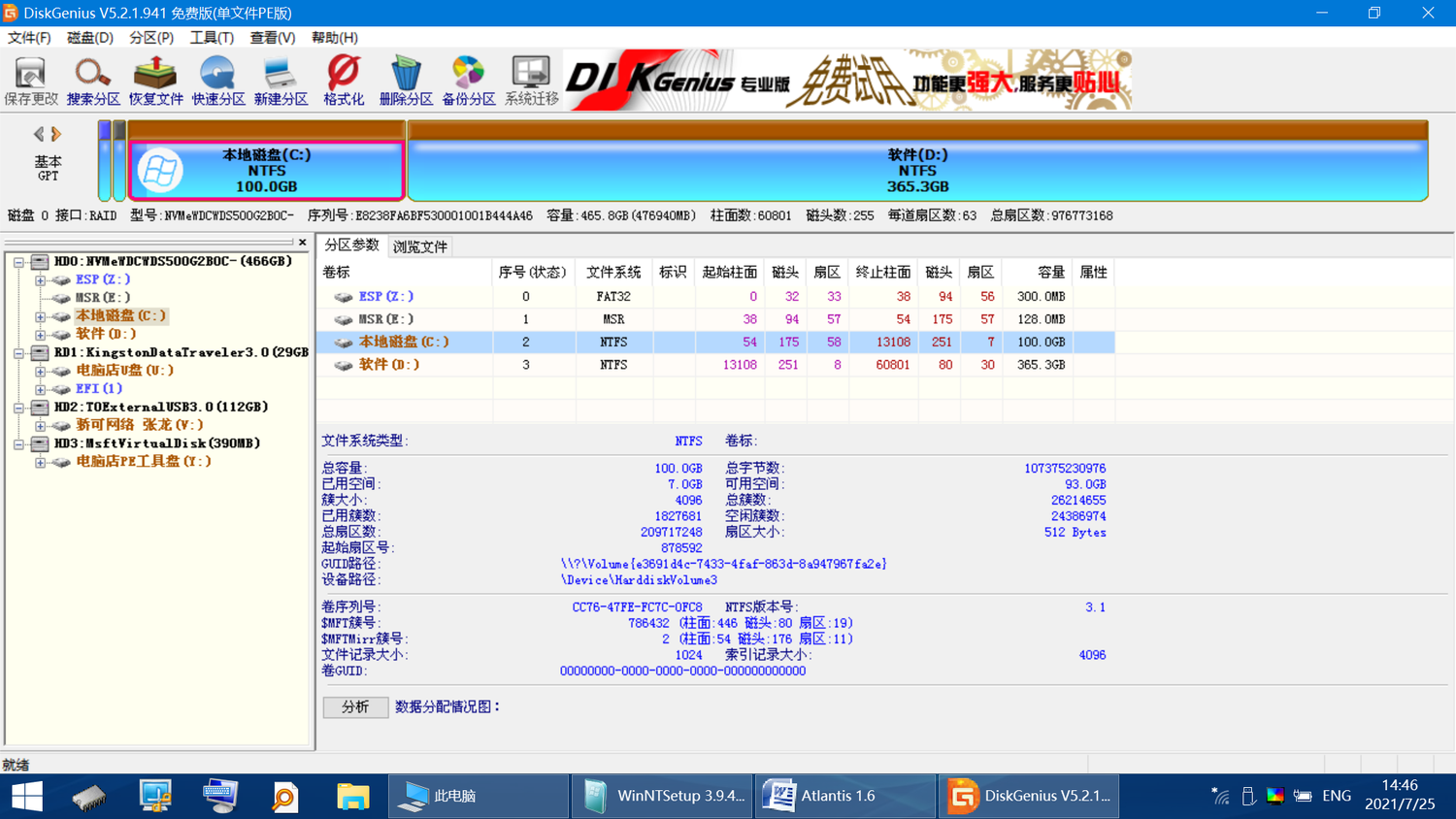Select the MSR(E:) row in partition table
The width and height of the screenshot is (1456, 819).
tap(715, 319)
